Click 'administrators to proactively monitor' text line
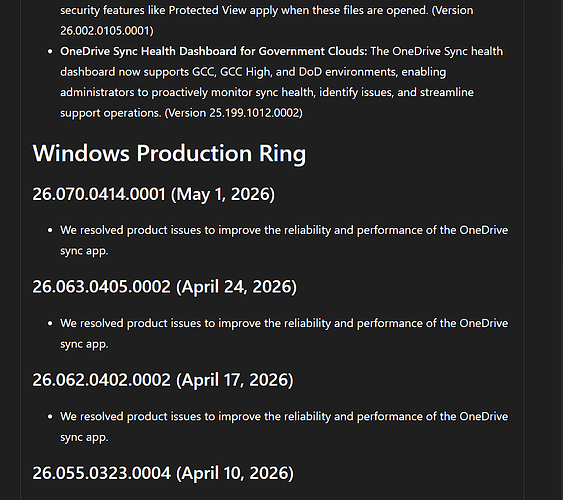 (267, 93)
